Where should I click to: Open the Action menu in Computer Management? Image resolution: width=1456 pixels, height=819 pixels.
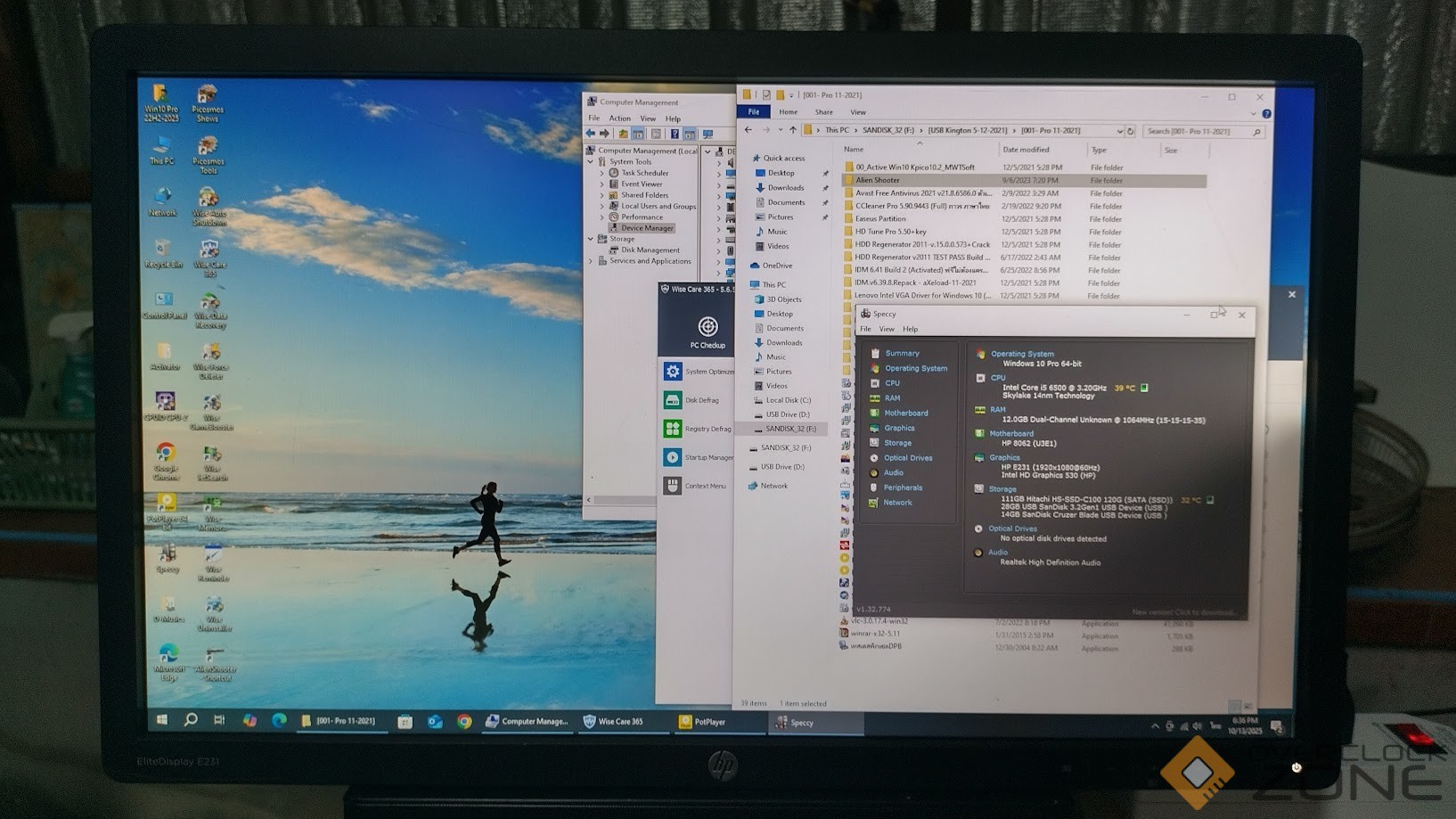(619, 119)
